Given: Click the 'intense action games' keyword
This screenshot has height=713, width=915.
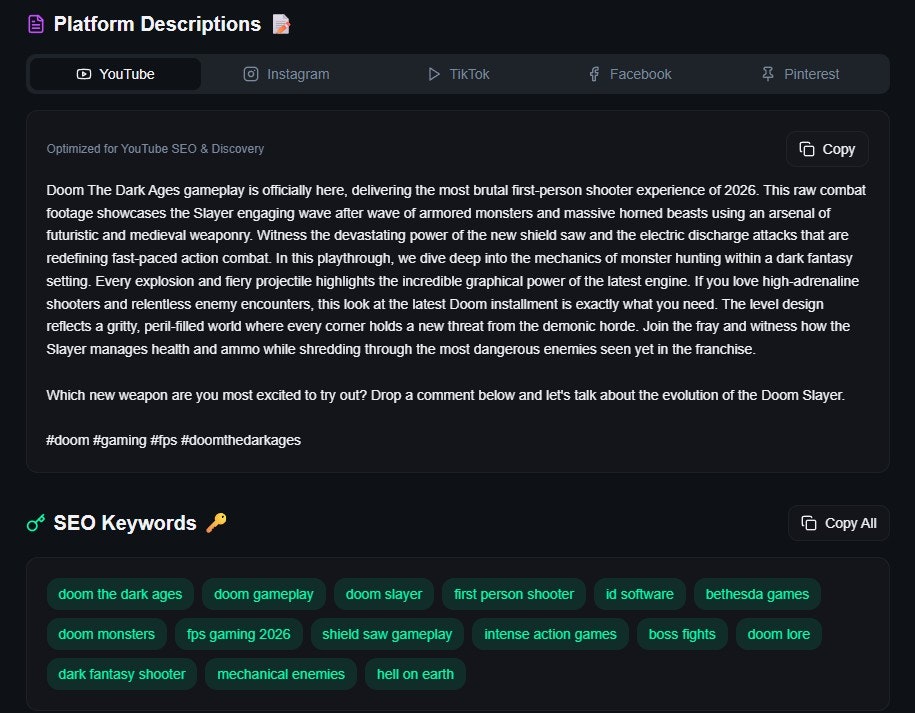Looking at the screenshot, I should [550, 634].
